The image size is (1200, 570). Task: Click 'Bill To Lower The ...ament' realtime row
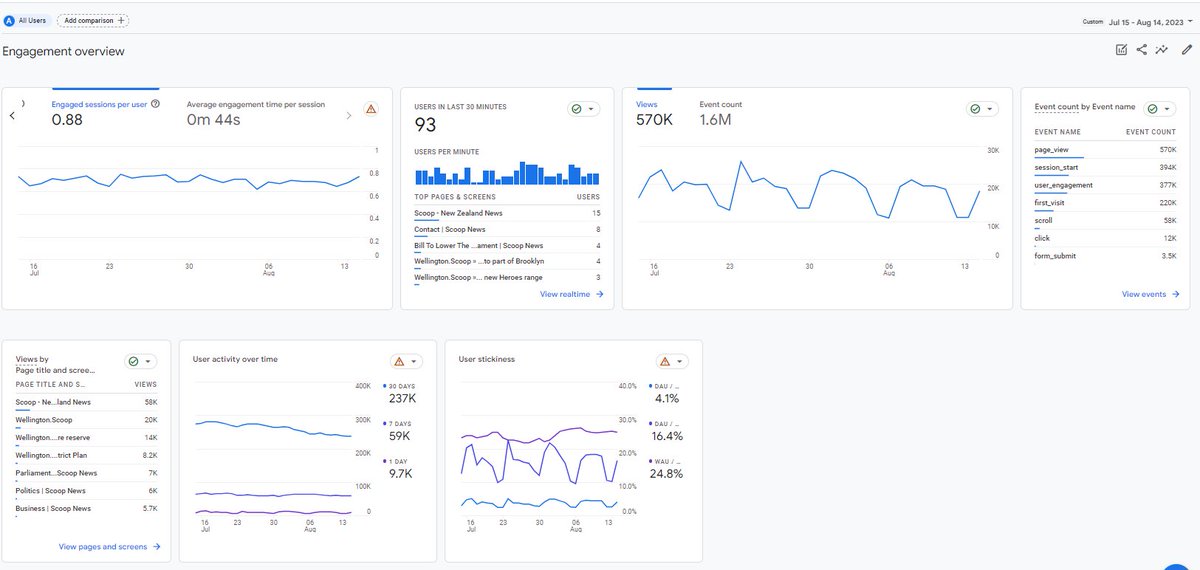tap(507, 246)
